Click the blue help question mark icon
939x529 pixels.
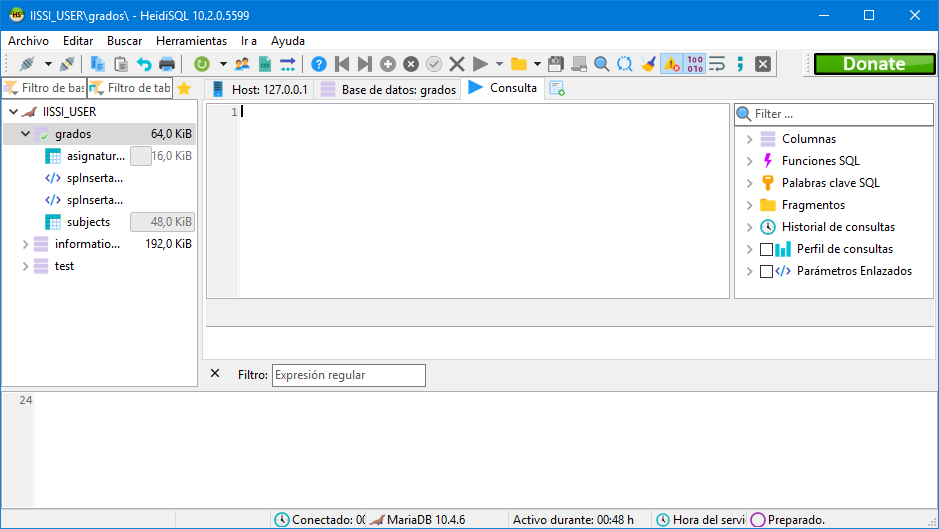pyautogui.click(x=319, y=64)
